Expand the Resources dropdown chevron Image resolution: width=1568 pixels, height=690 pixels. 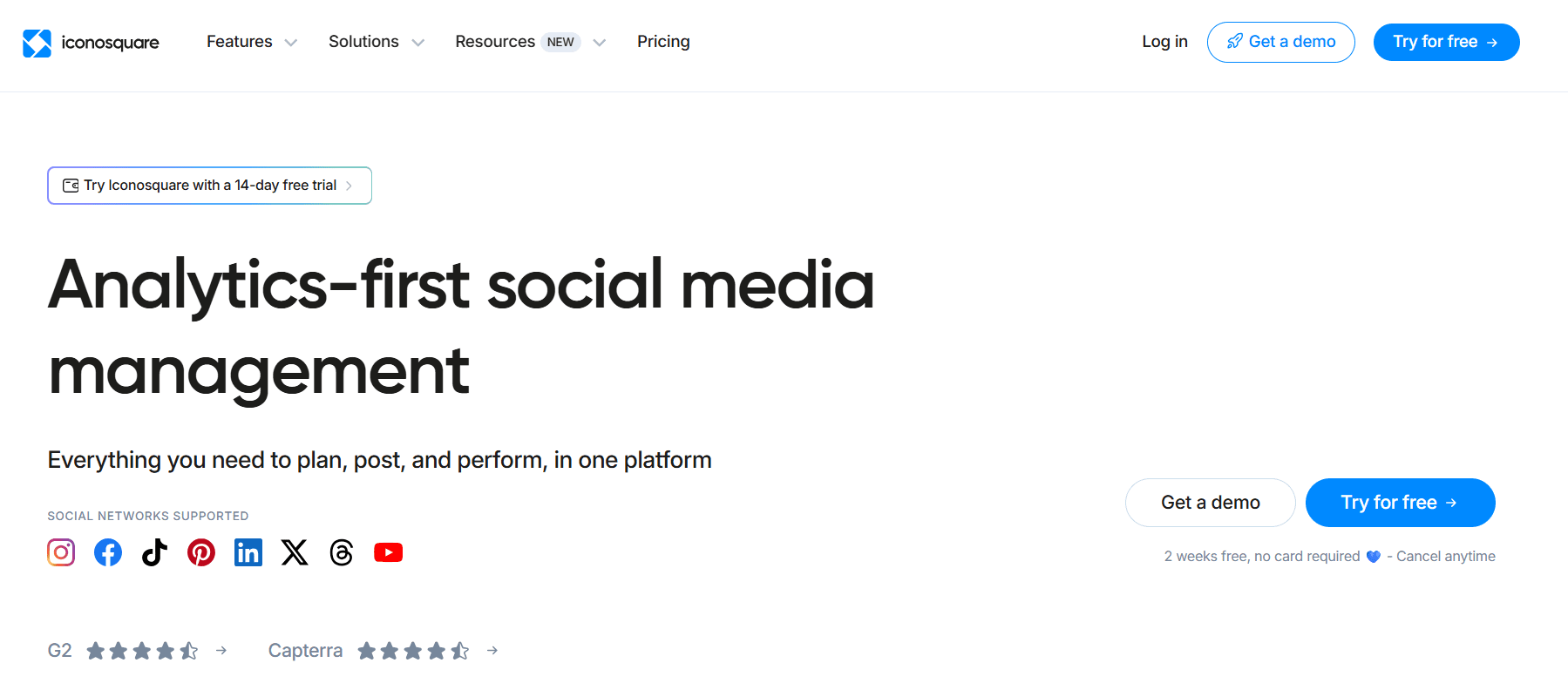pos(600,43)
